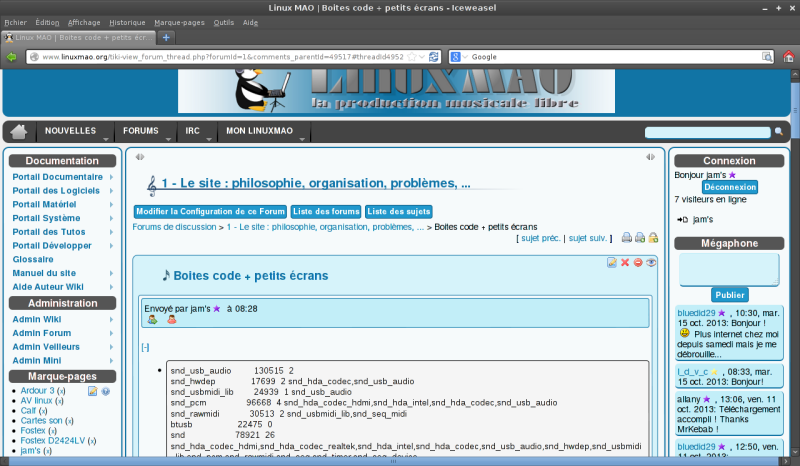The image size is (800, 466).
Task: Click the red user icon under Envoyé par
Action: tap(172, 320)
